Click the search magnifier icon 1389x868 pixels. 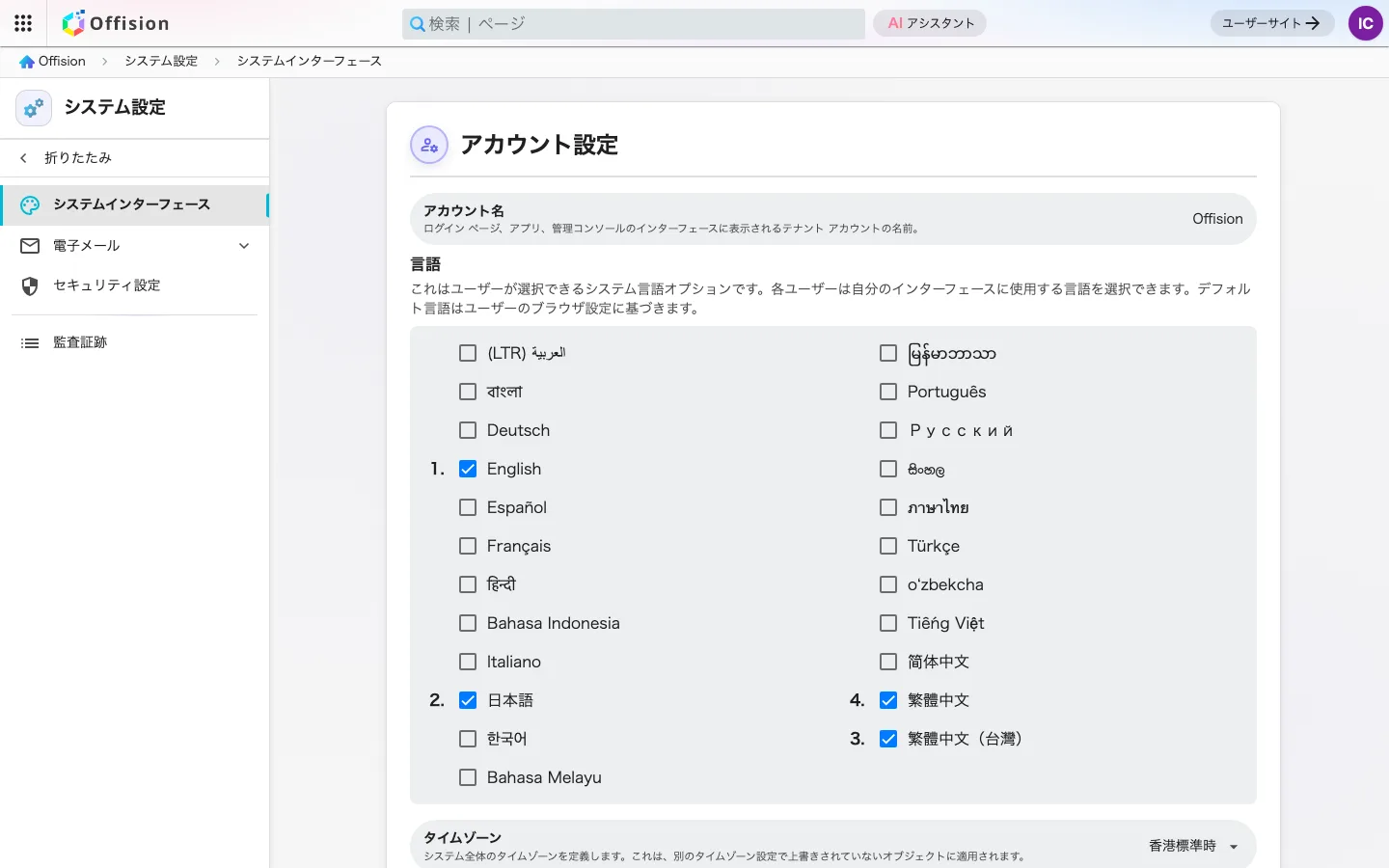point(418,24)
